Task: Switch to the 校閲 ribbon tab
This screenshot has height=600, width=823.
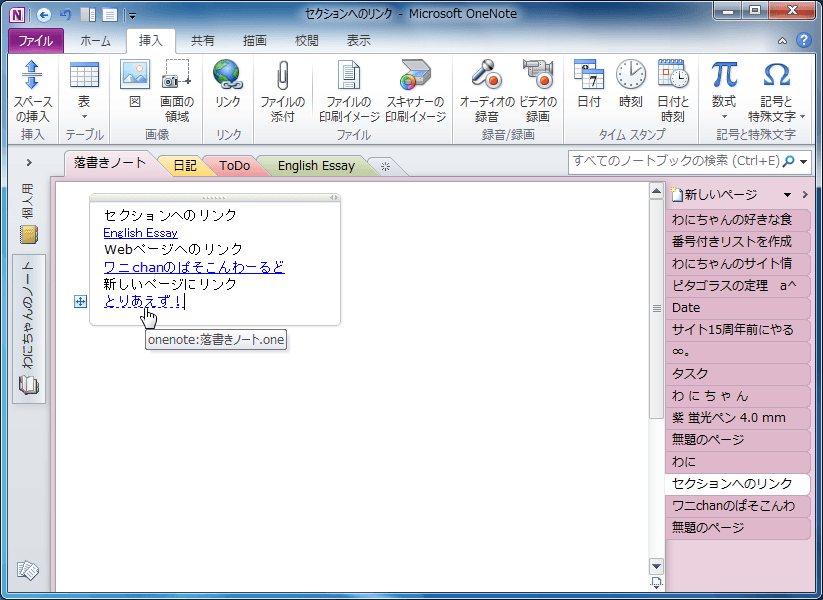Action: (x=307, y=40)
